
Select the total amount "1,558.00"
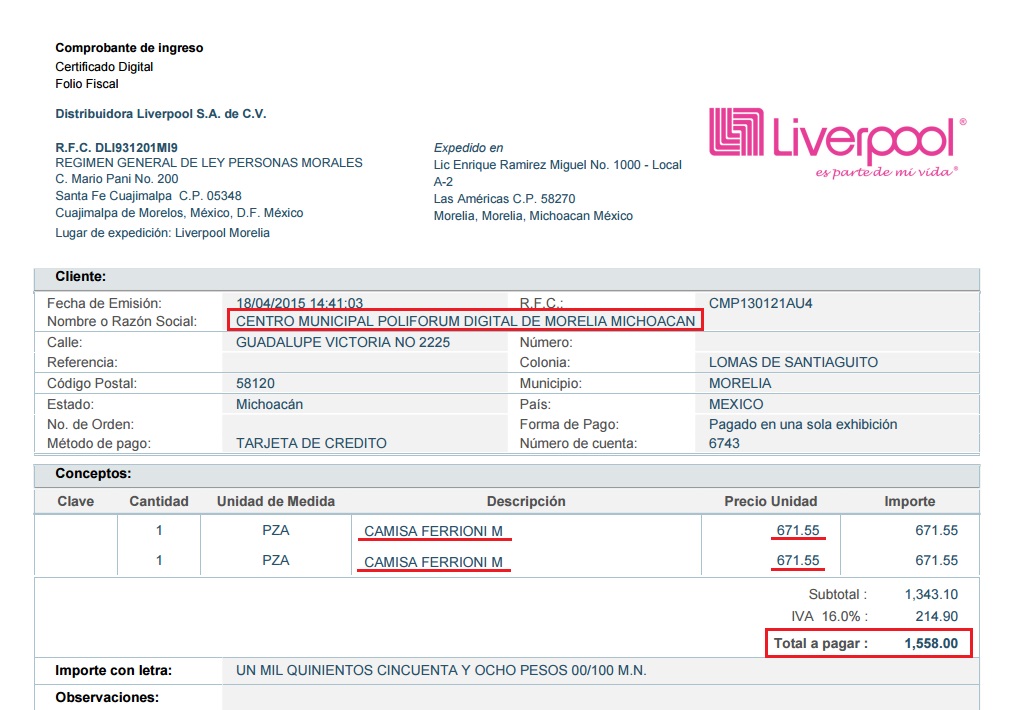[931, 644]
